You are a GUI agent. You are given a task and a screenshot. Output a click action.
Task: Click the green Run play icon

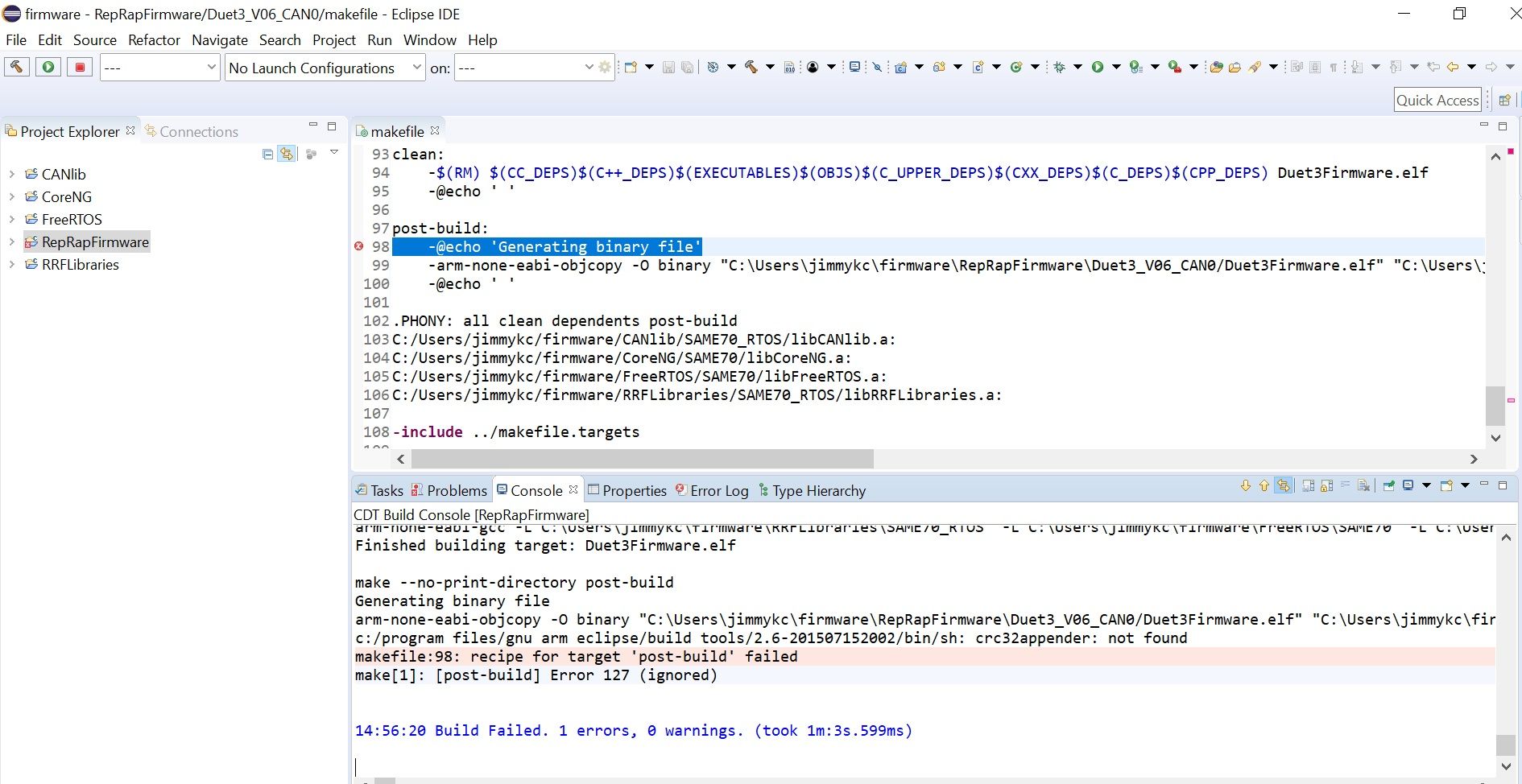coord(1098,68)
